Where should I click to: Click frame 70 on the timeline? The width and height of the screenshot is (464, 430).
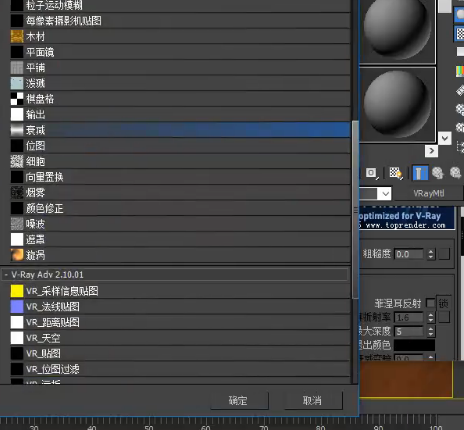click(x=264, y=427)
